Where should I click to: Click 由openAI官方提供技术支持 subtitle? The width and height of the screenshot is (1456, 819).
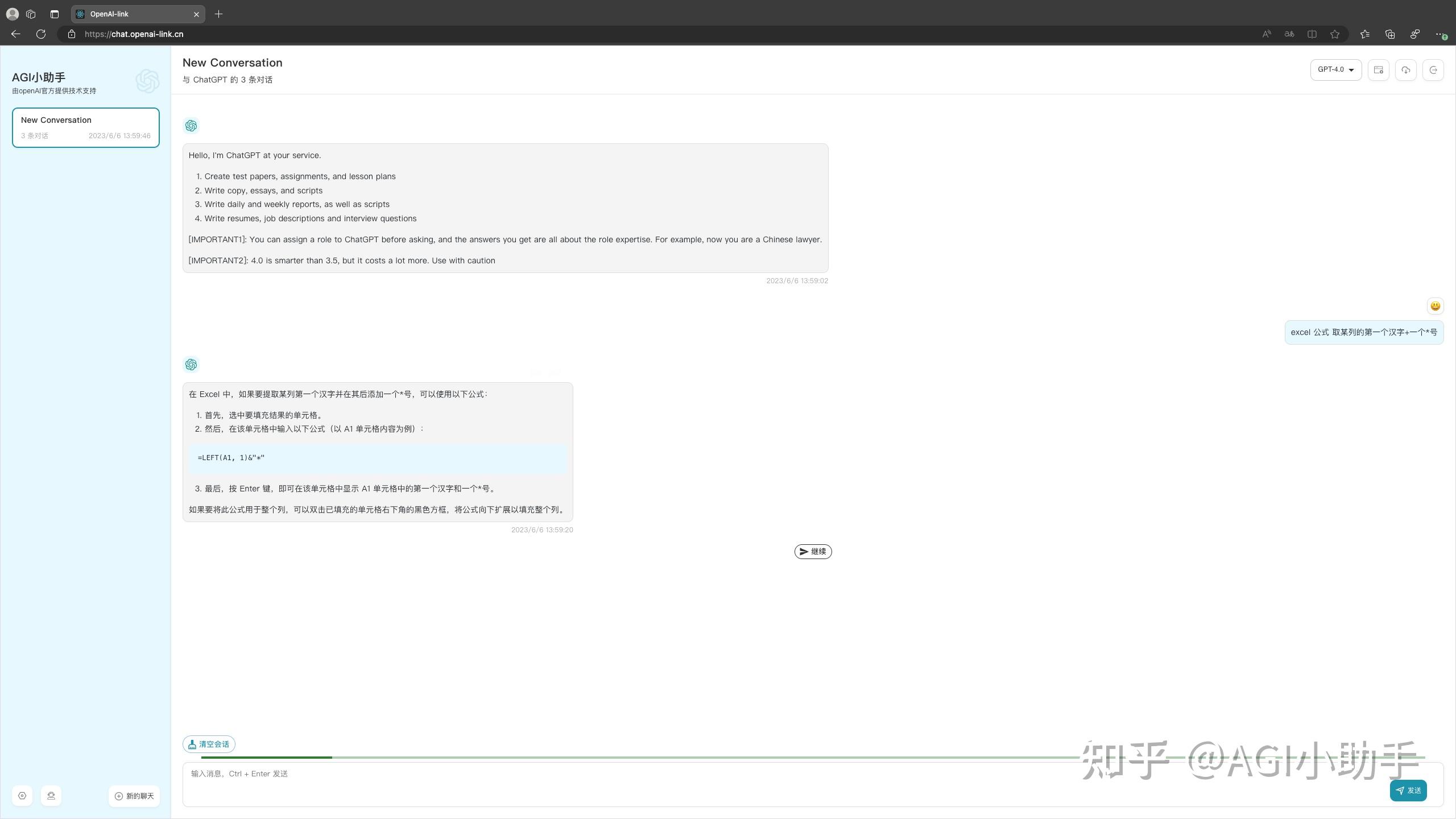click(x=54, y=91)
